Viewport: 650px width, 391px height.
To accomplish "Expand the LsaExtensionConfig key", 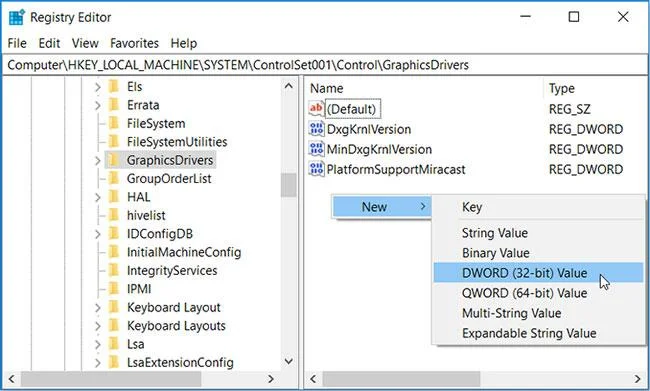I will coord(97,363).
